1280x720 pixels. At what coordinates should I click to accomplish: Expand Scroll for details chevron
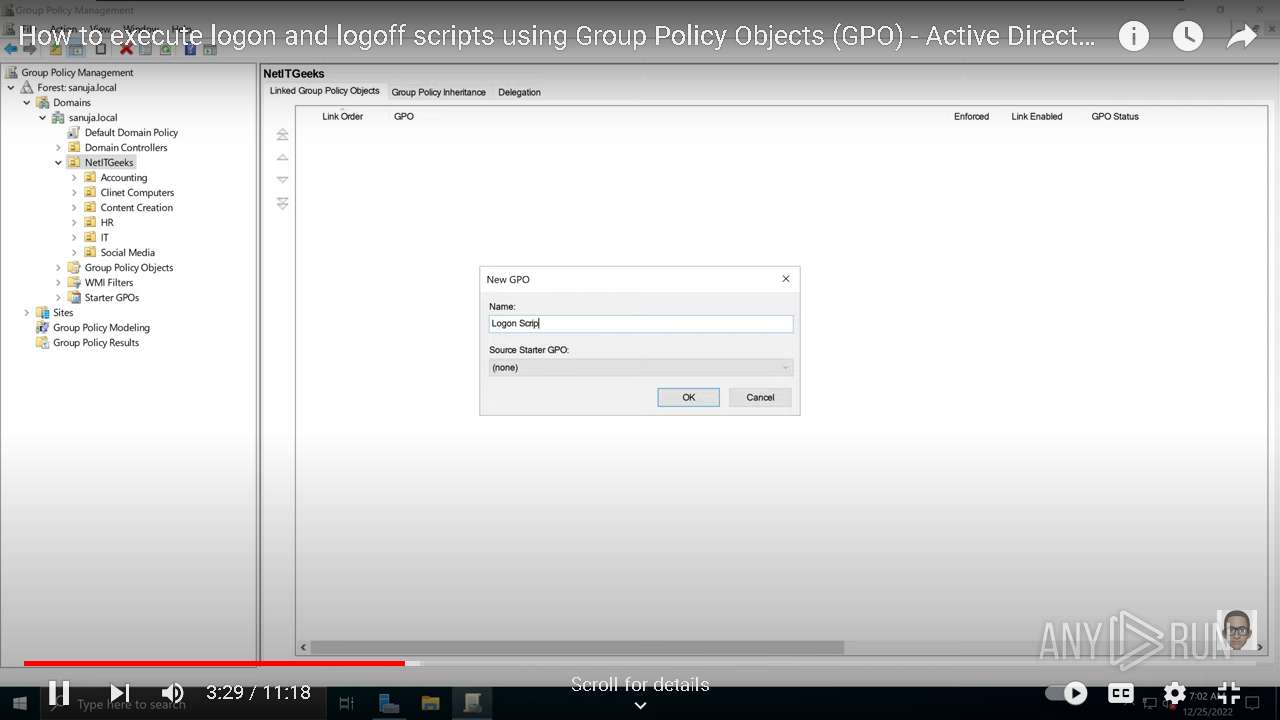click(x=640, y=705)
